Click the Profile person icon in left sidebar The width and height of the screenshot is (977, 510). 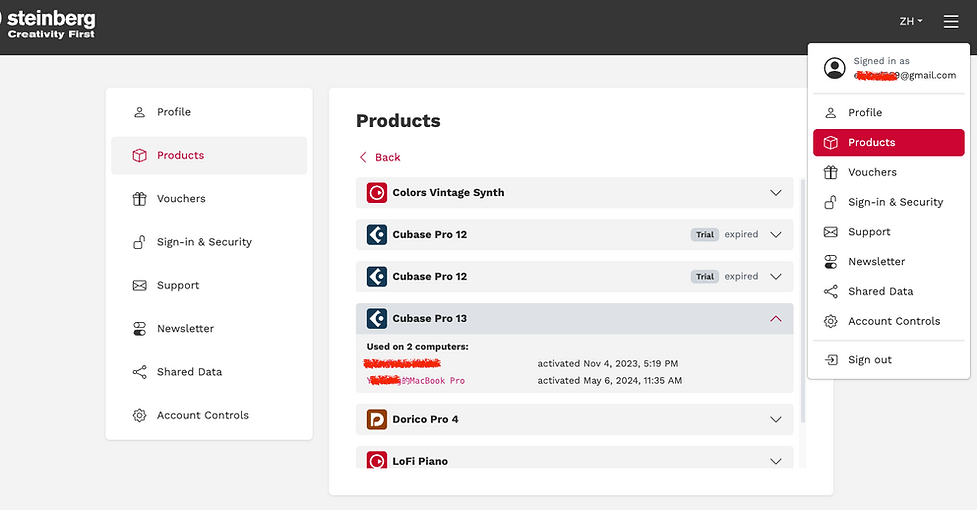point(140,112)
